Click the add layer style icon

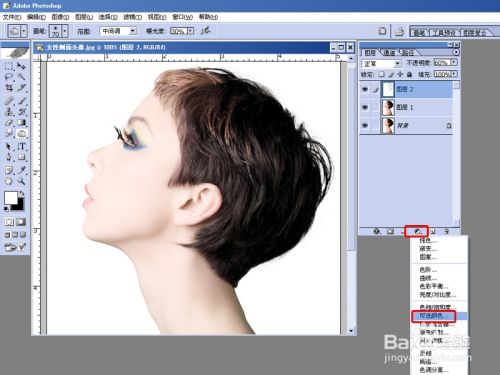[x=377, y=231]
